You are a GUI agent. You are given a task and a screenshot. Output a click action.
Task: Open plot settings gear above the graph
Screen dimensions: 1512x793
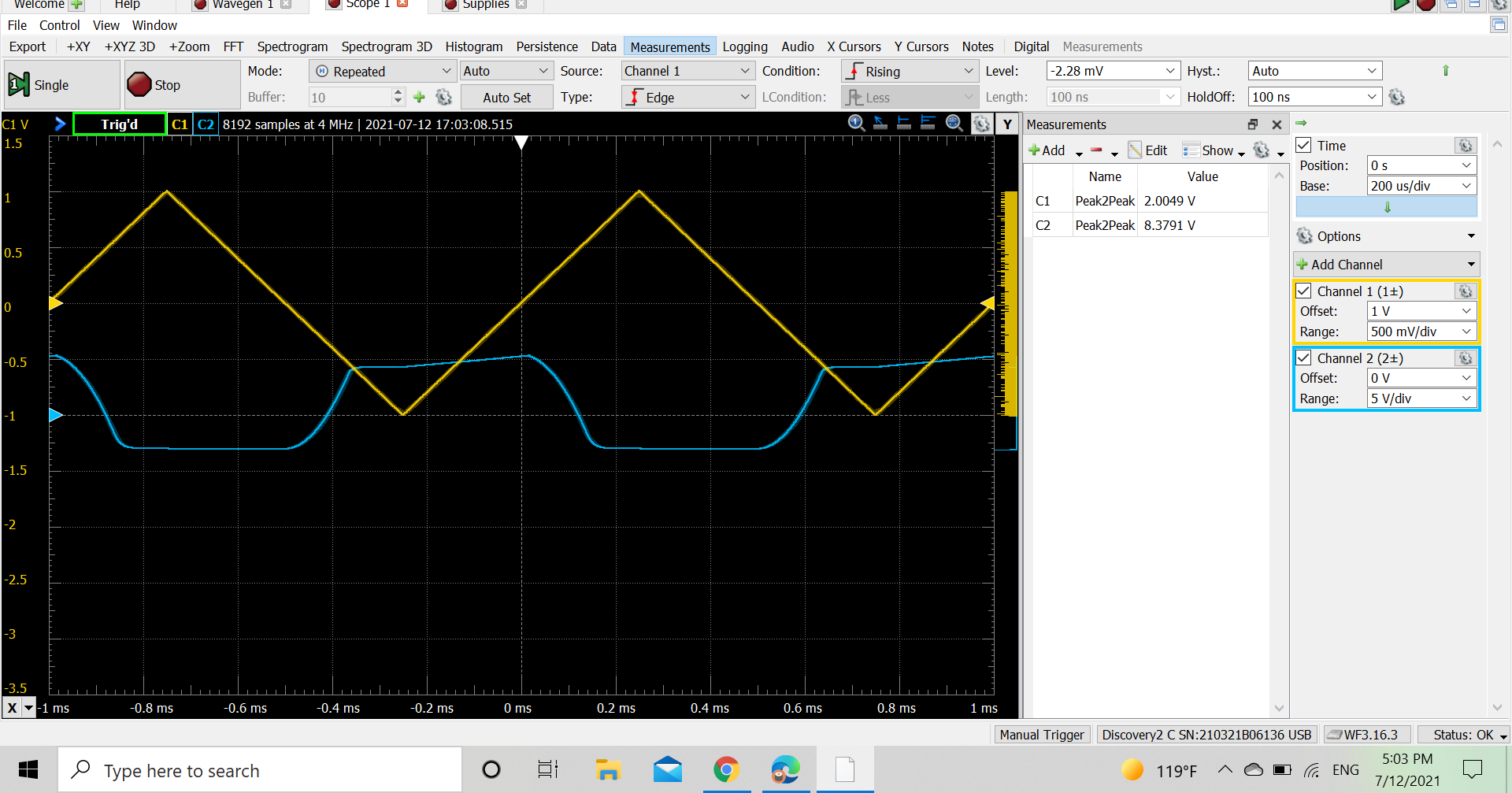[x=981, y=124]
